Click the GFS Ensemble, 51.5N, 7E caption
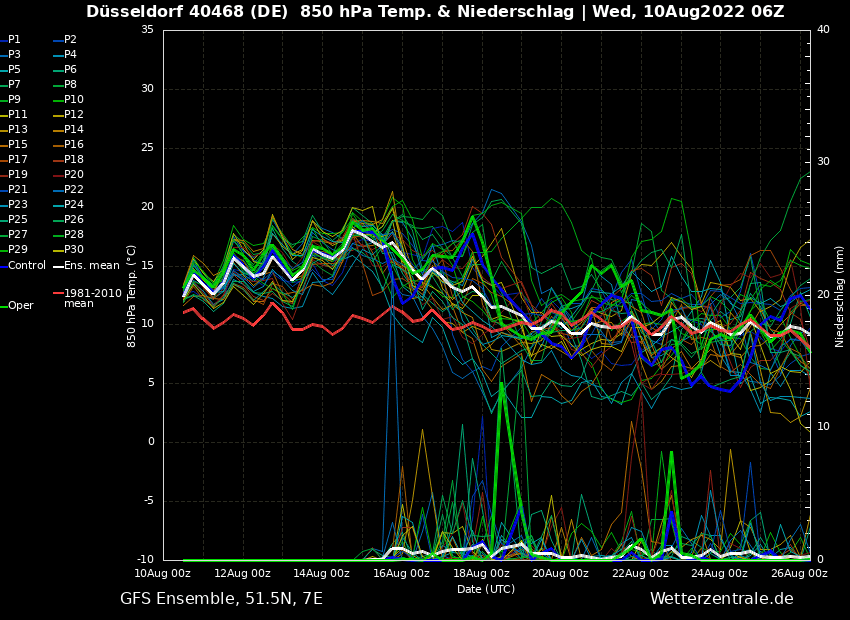 click(x=221, y=599)
